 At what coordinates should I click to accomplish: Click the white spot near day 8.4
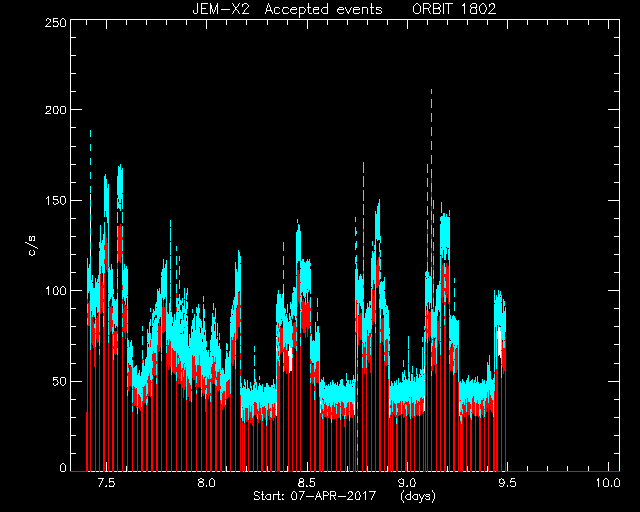(290, 359)
